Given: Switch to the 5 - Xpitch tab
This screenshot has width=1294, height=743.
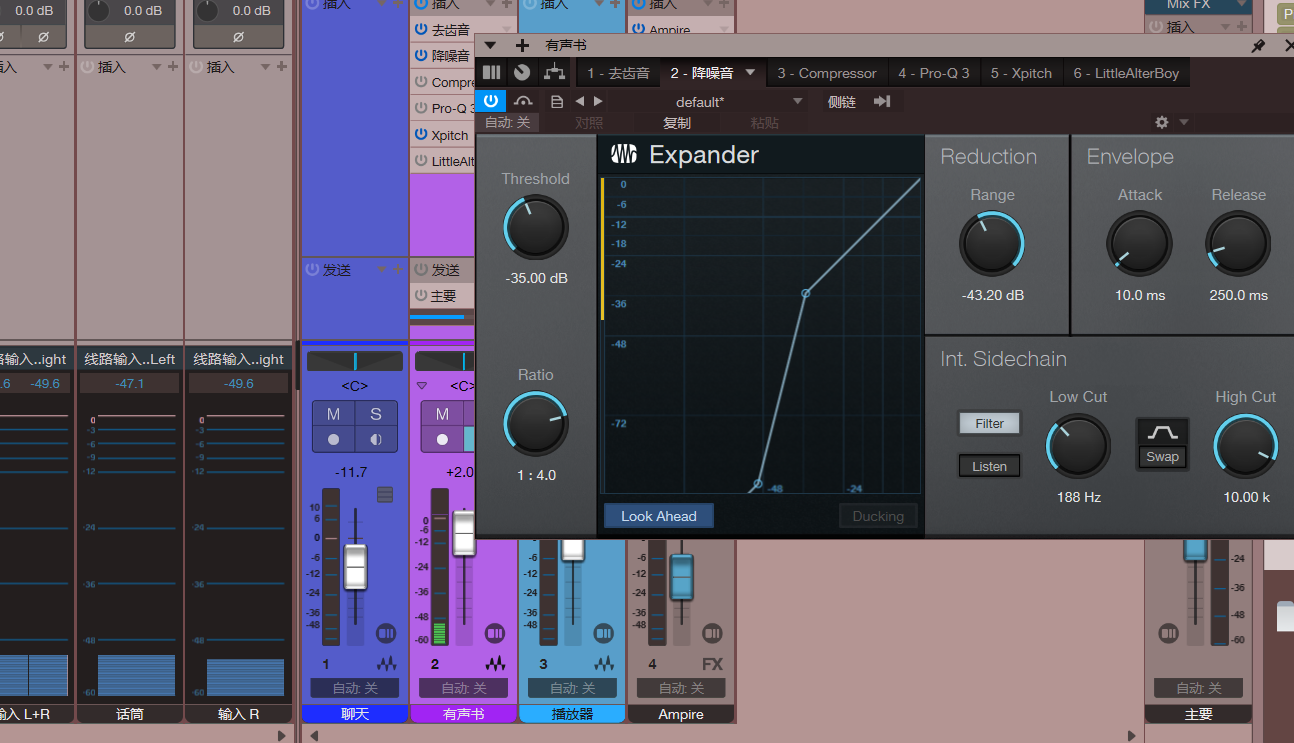Looking at the screenshot, I should coord(1021,73).
